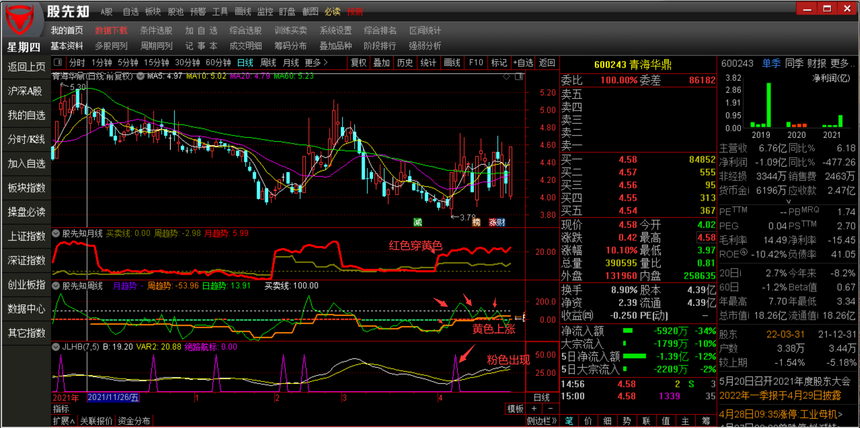860x428 pixels.
Task: Open the 预警 menu
Action: tap(197, 12)
